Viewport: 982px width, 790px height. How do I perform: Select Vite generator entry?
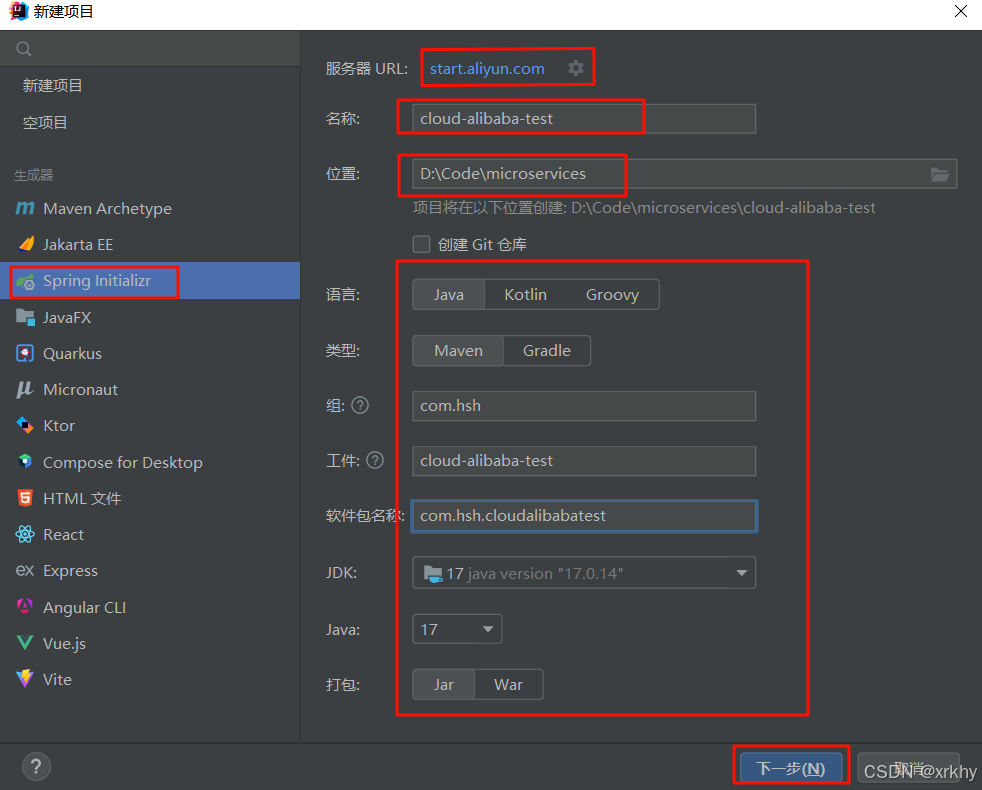[x=150, y=678]
